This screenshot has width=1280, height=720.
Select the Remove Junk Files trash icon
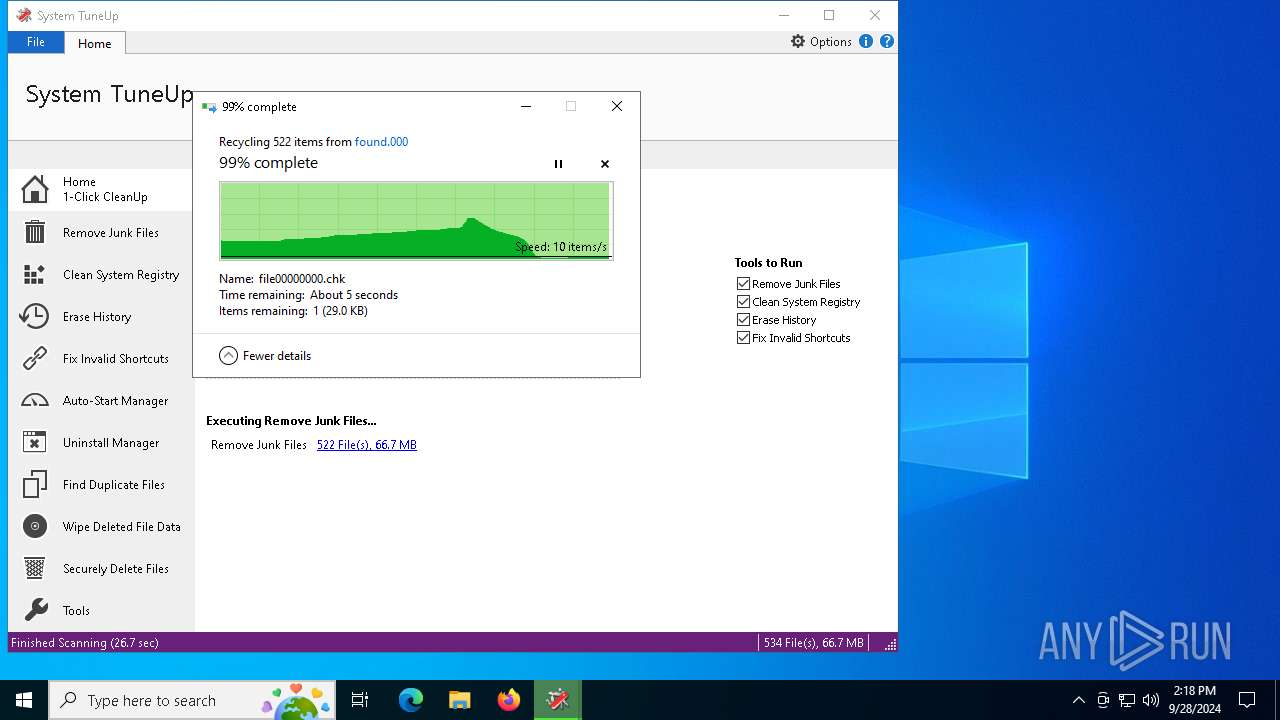(35, 232)
